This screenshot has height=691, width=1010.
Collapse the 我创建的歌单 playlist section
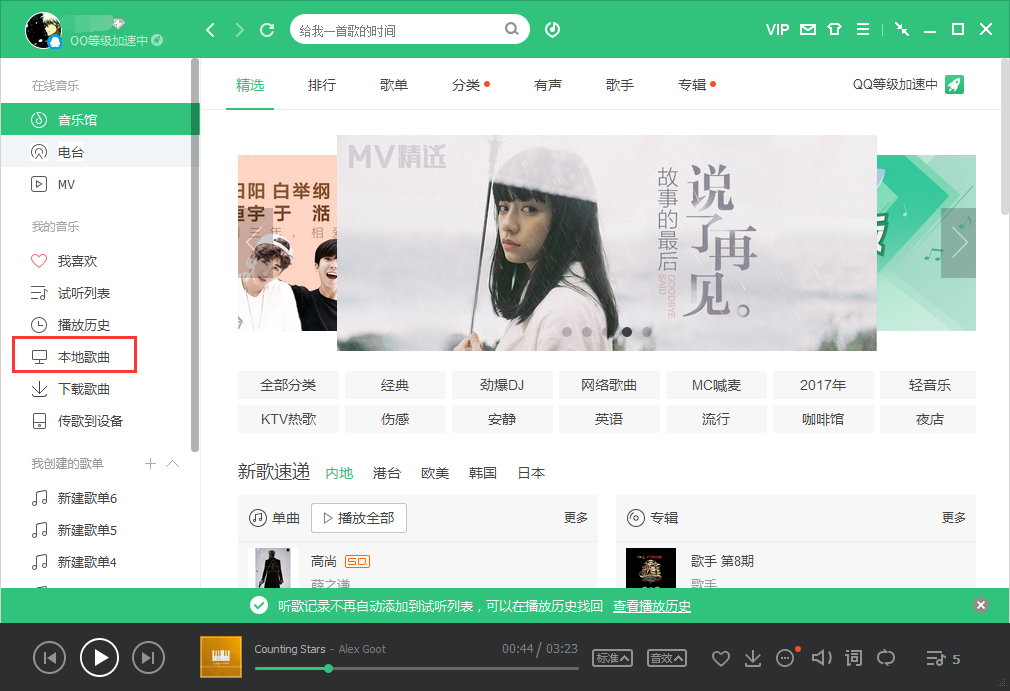coord(172,463)
